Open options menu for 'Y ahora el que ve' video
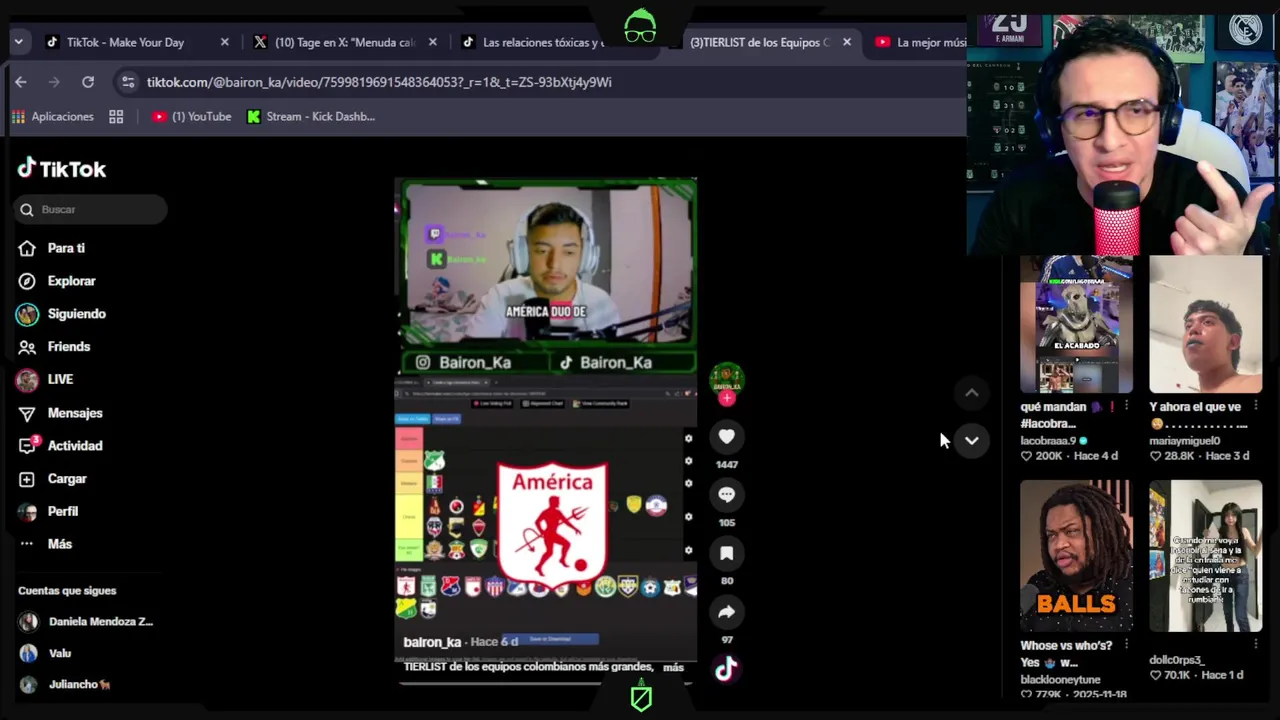The height and width of the screenshot is (720, 1280). (1255, 407)
